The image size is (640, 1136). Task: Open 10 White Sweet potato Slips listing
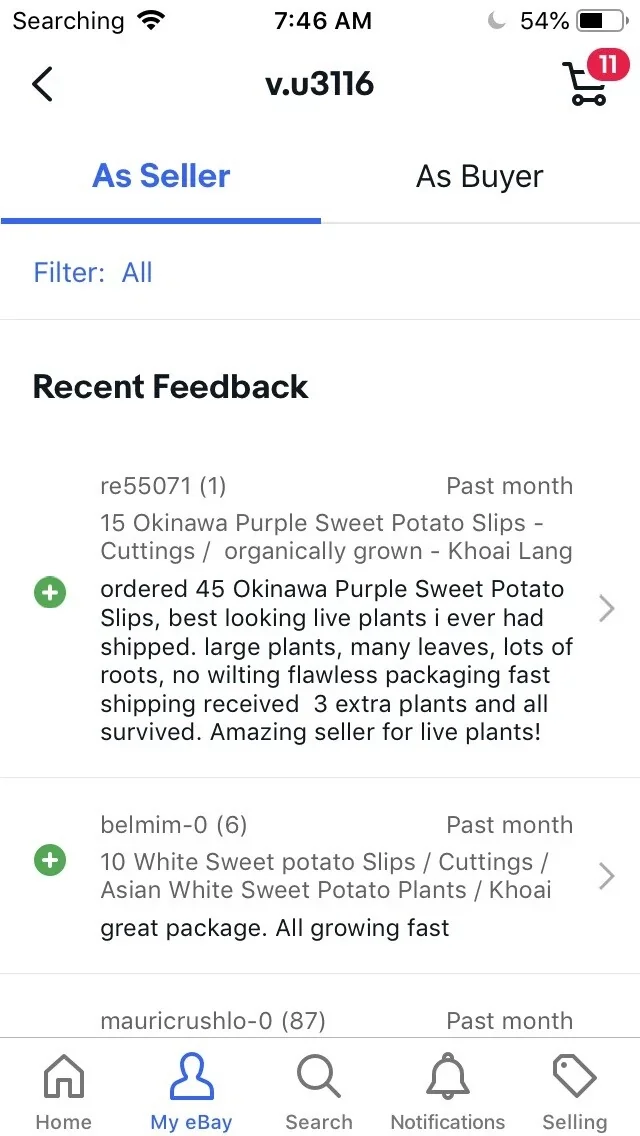pos(325,876)
